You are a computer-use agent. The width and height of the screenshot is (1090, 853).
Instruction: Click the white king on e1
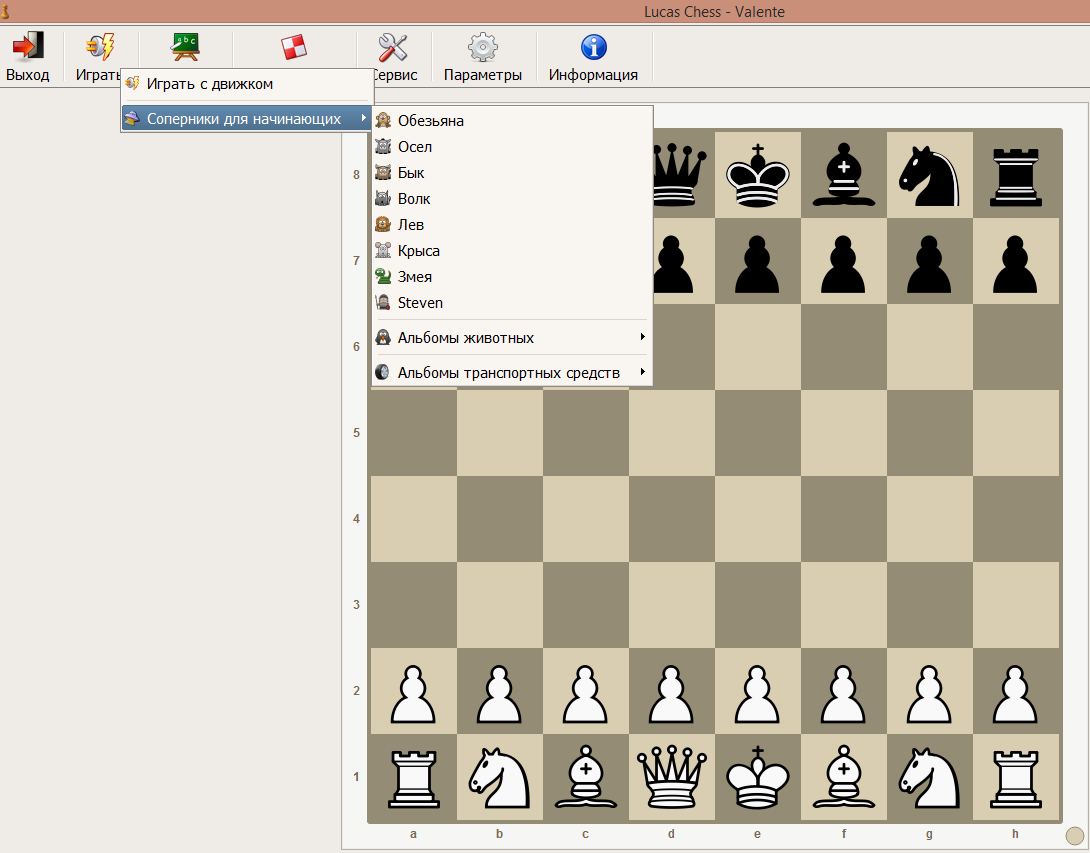click(x=758, y=777)
